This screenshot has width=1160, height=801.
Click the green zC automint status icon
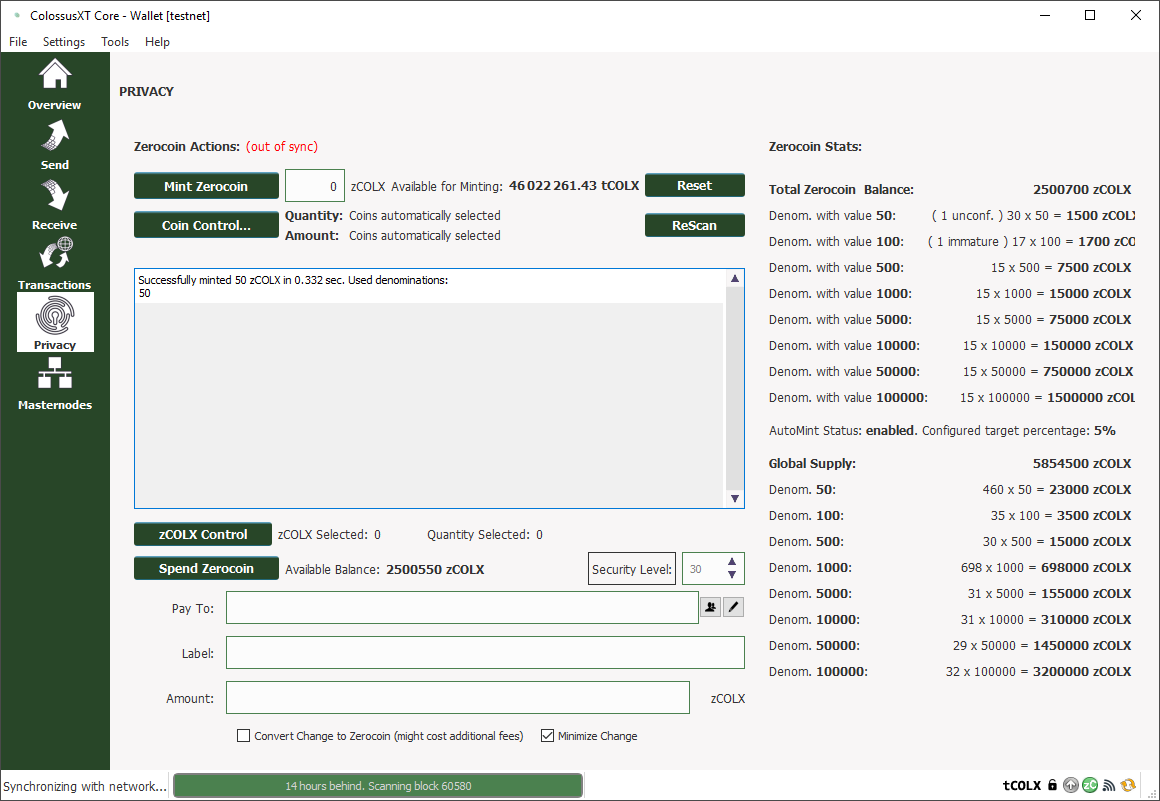(1090, 785)
